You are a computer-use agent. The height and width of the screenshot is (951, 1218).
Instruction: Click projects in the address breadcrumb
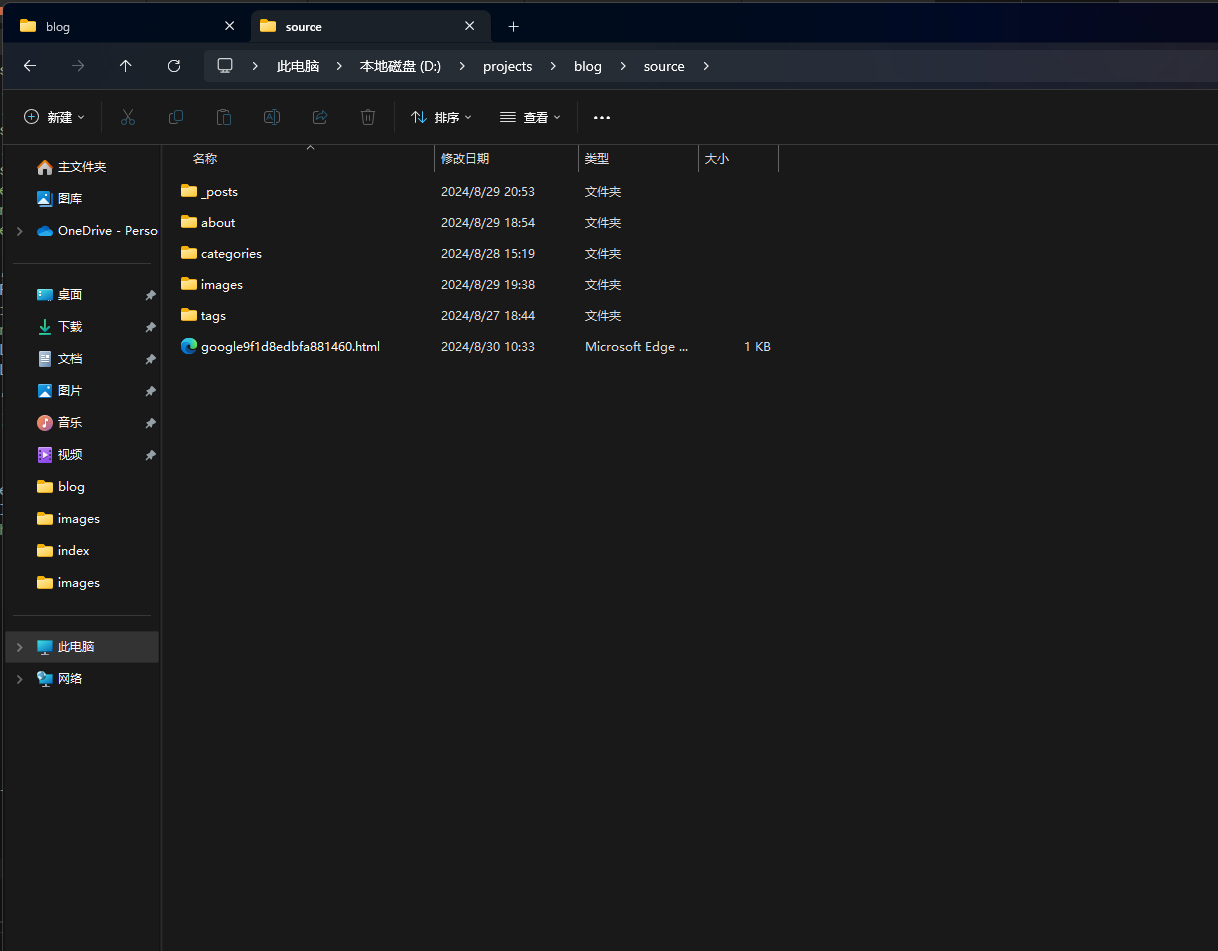click(507, 66)
